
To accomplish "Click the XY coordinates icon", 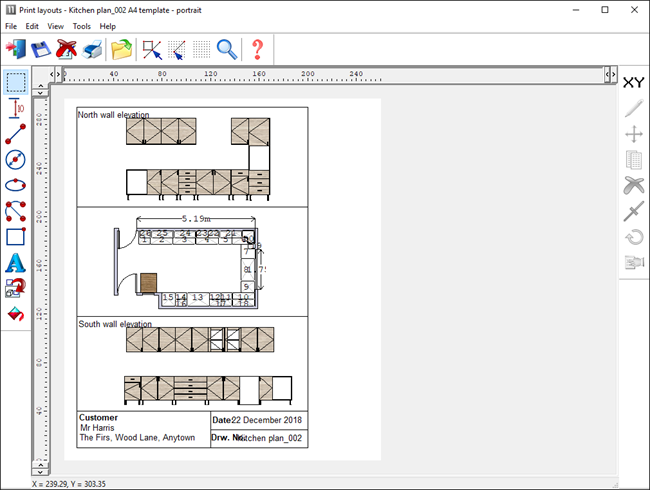I will (633, 82).
